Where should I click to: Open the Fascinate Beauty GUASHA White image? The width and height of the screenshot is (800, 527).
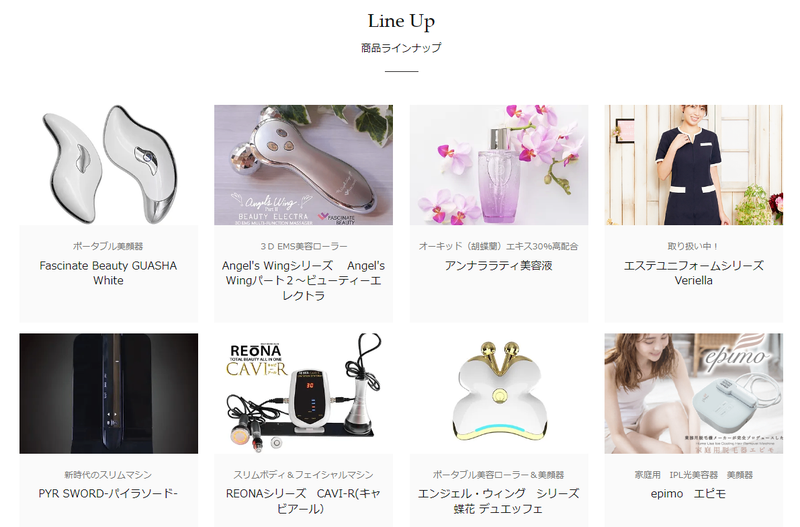(x=109, y=165)
